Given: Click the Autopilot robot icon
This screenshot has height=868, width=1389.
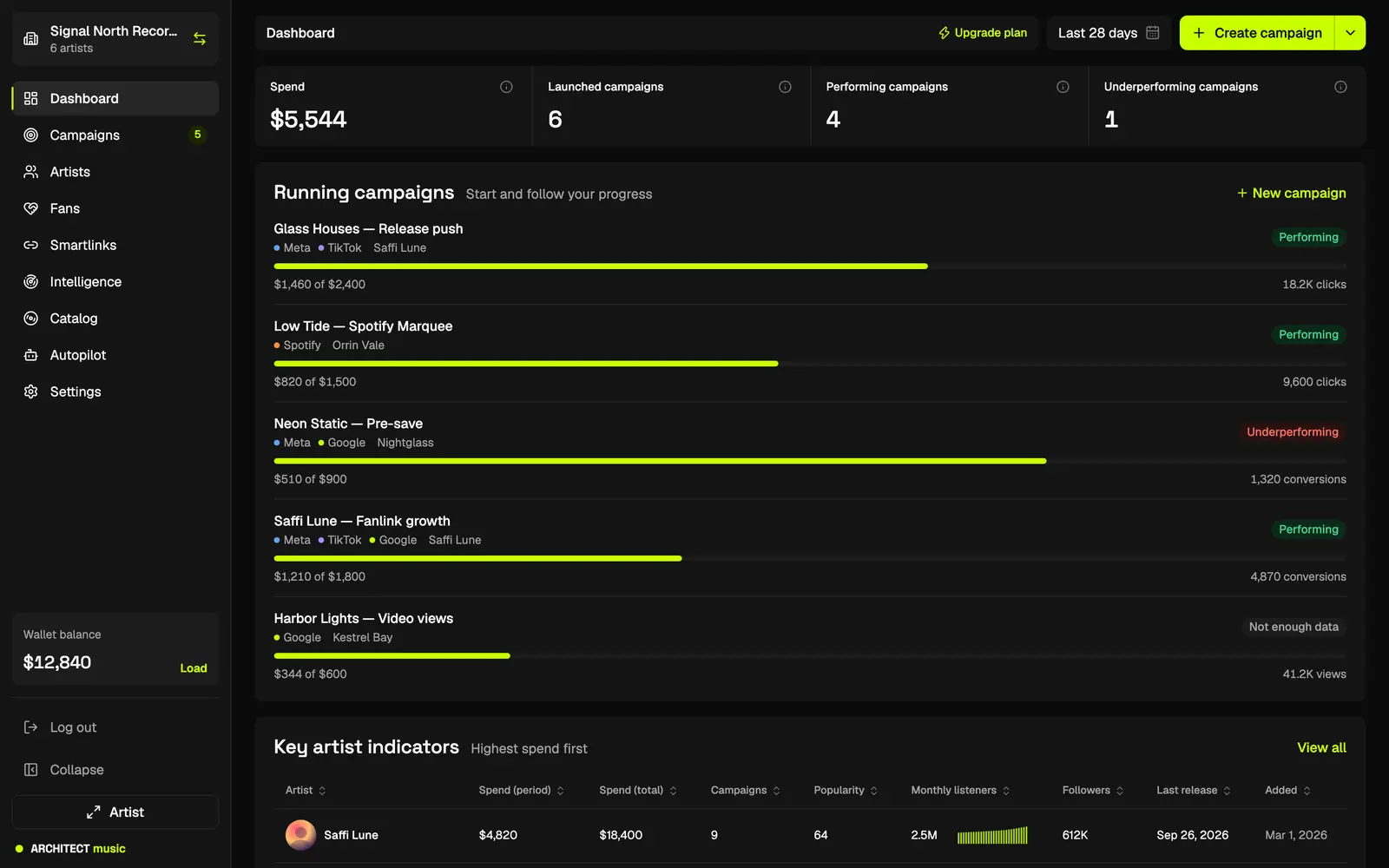Looking at the screenshot, I should click(31, 355).
